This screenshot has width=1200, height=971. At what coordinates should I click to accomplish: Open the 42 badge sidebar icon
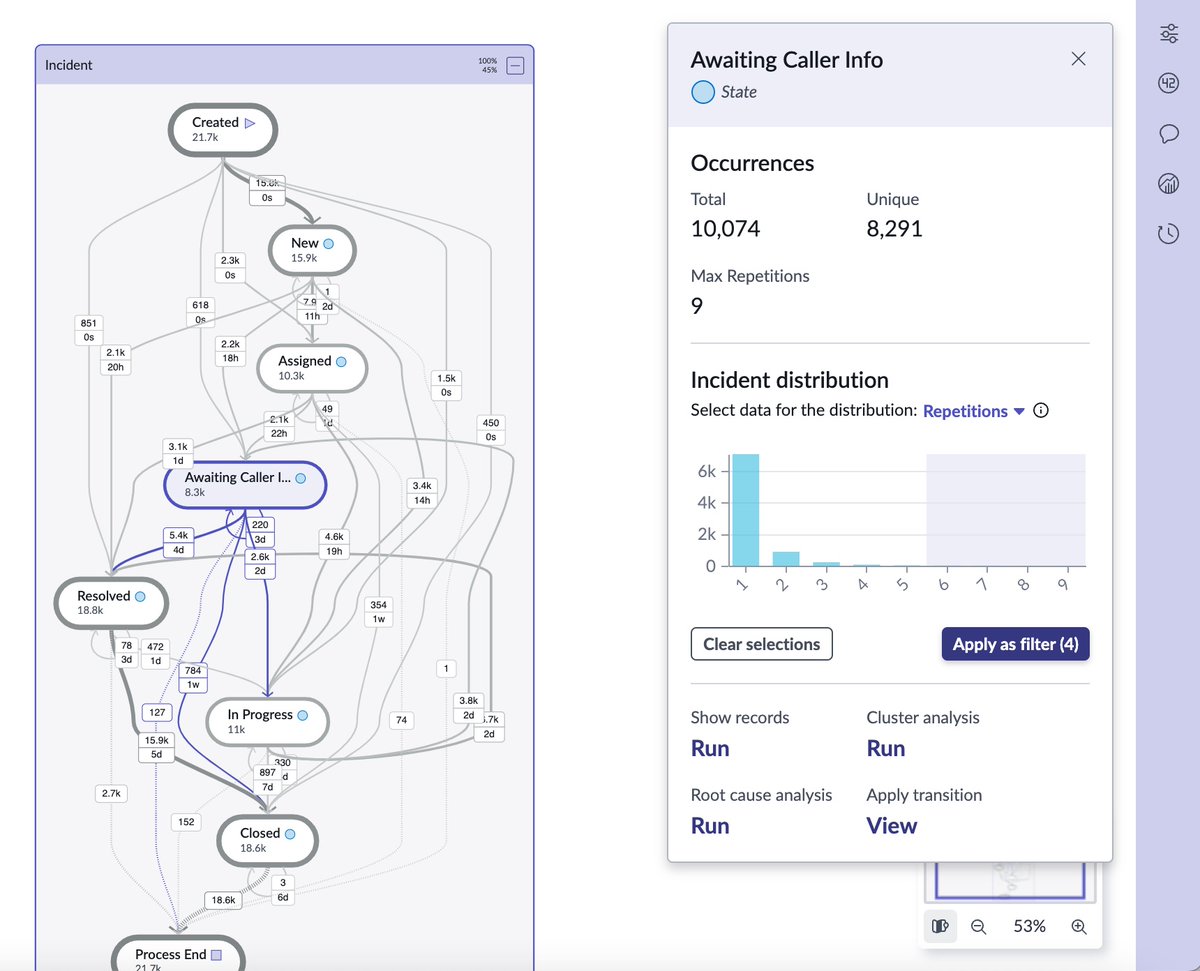[x=1168, y=83]
